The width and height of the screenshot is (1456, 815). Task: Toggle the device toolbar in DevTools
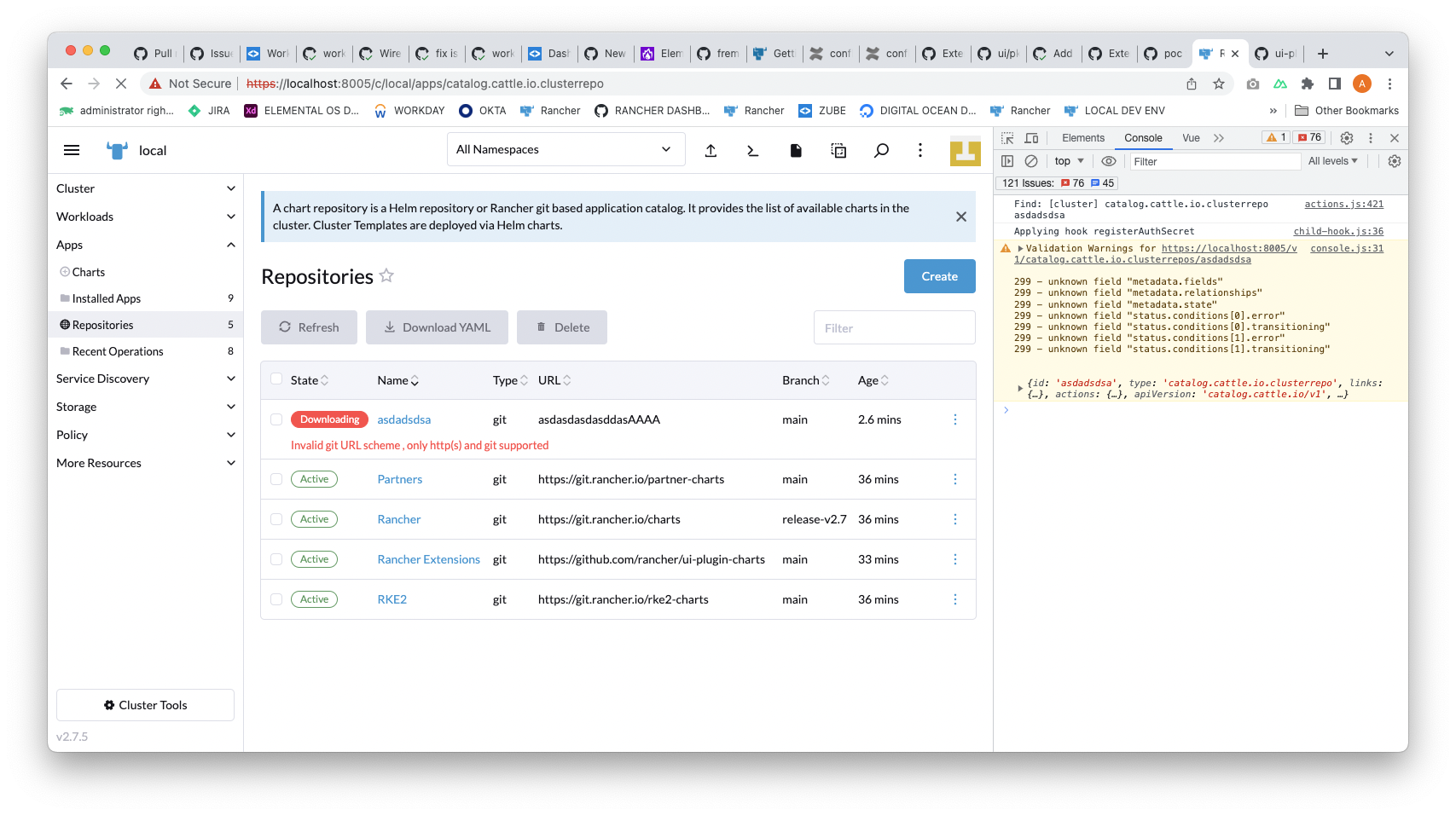point(1031,137)
